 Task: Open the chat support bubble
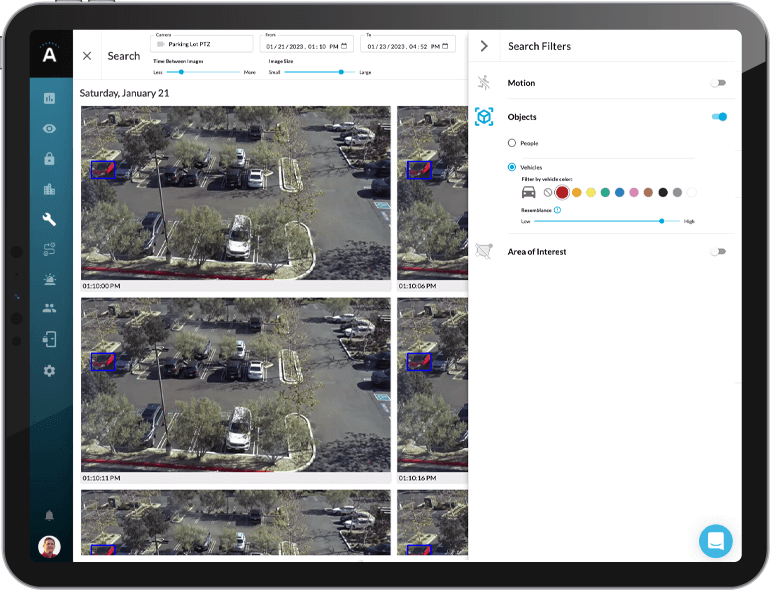point(715,541)
